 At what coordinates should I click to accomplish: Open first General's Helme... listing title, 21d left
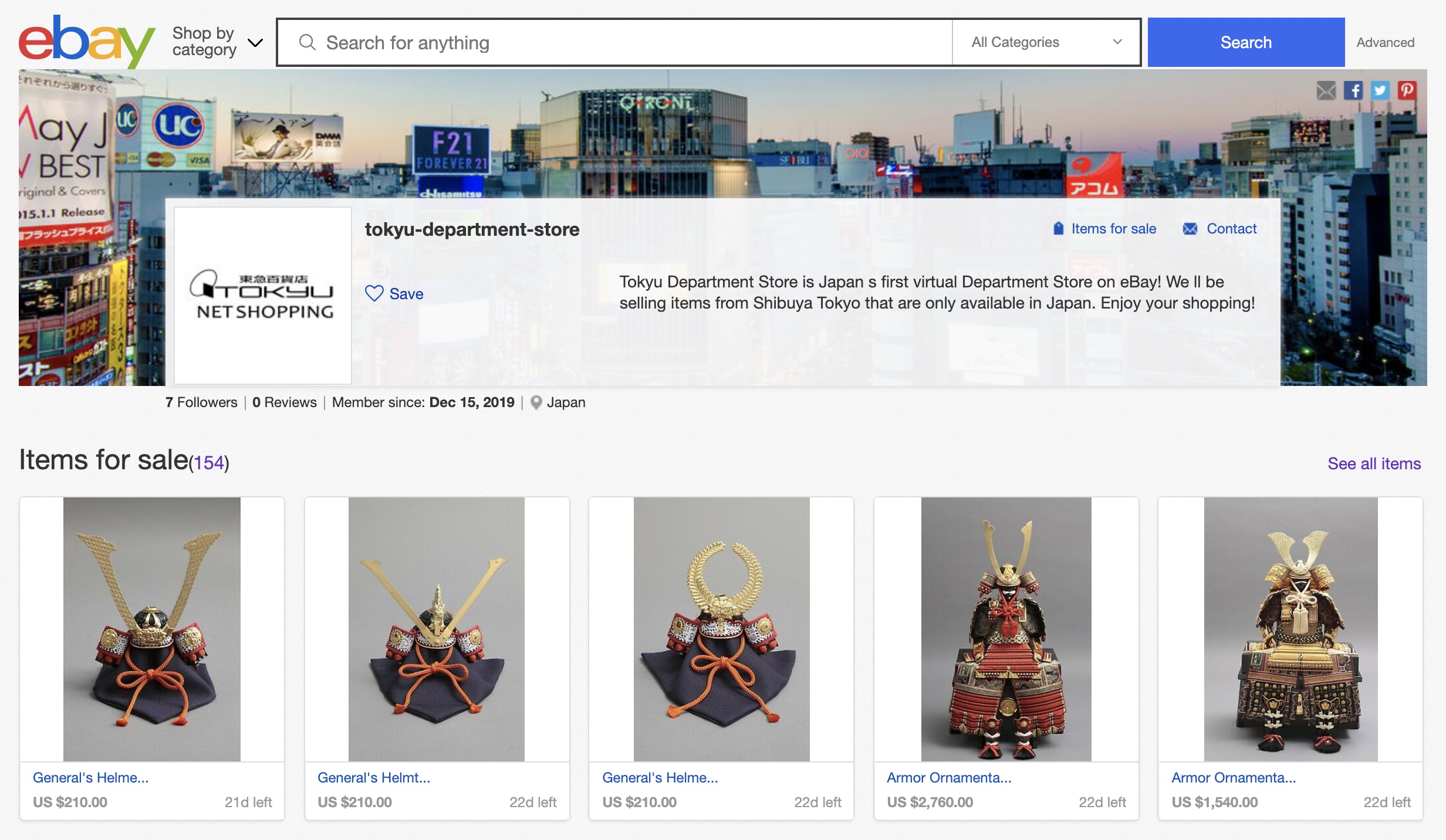click(x=91, y=778)
